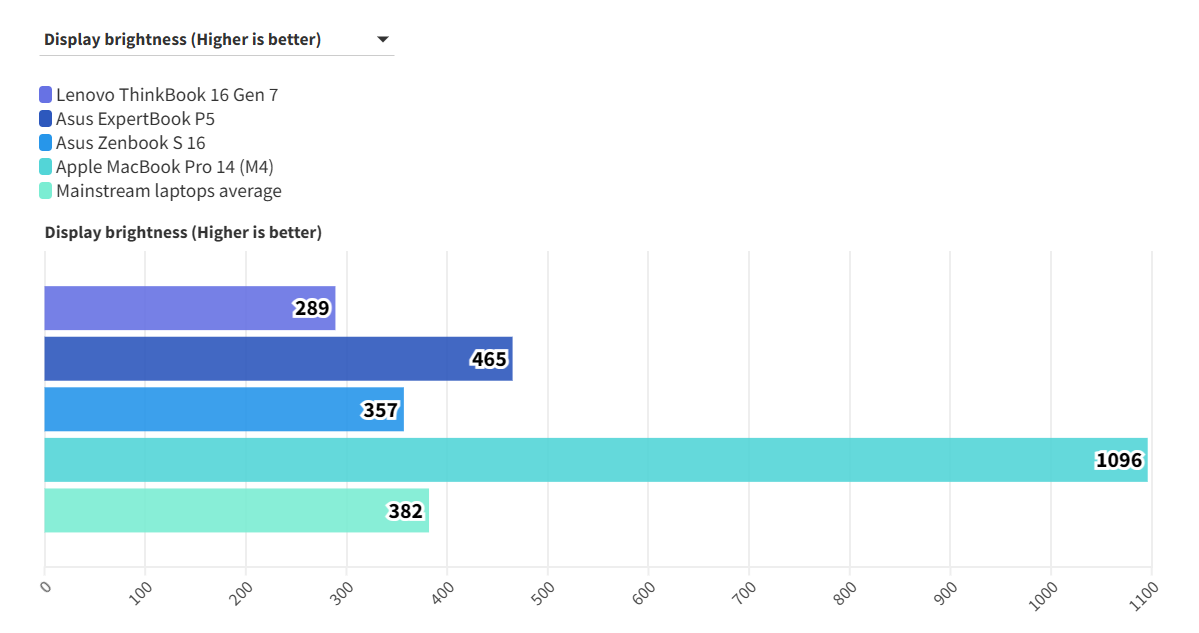The width and height of the screenshot is (1199, 633).
Task: Click the chart title above the bars
Action: (183, 232)
